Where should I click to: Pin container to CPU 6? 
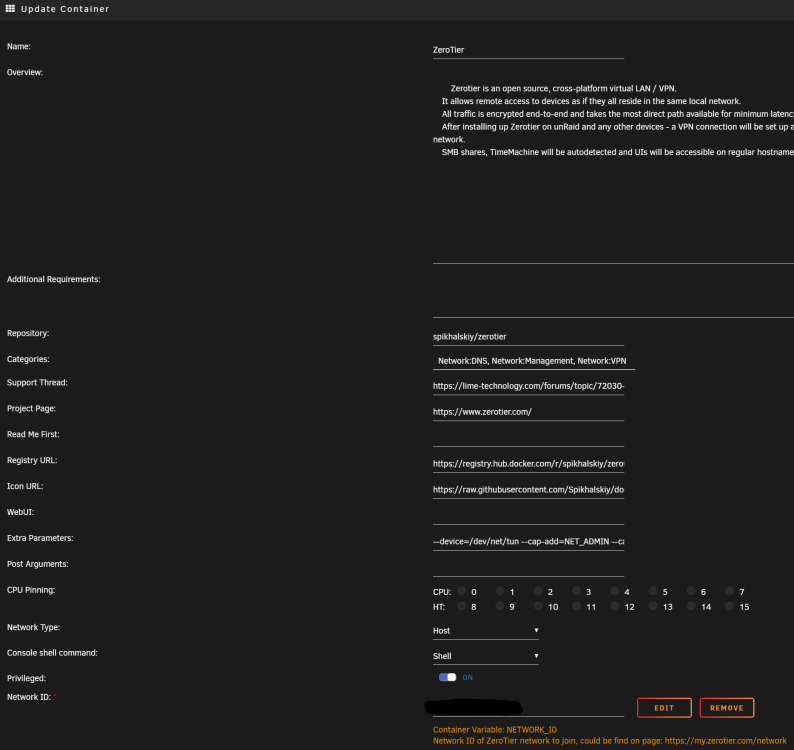point(691,591)
